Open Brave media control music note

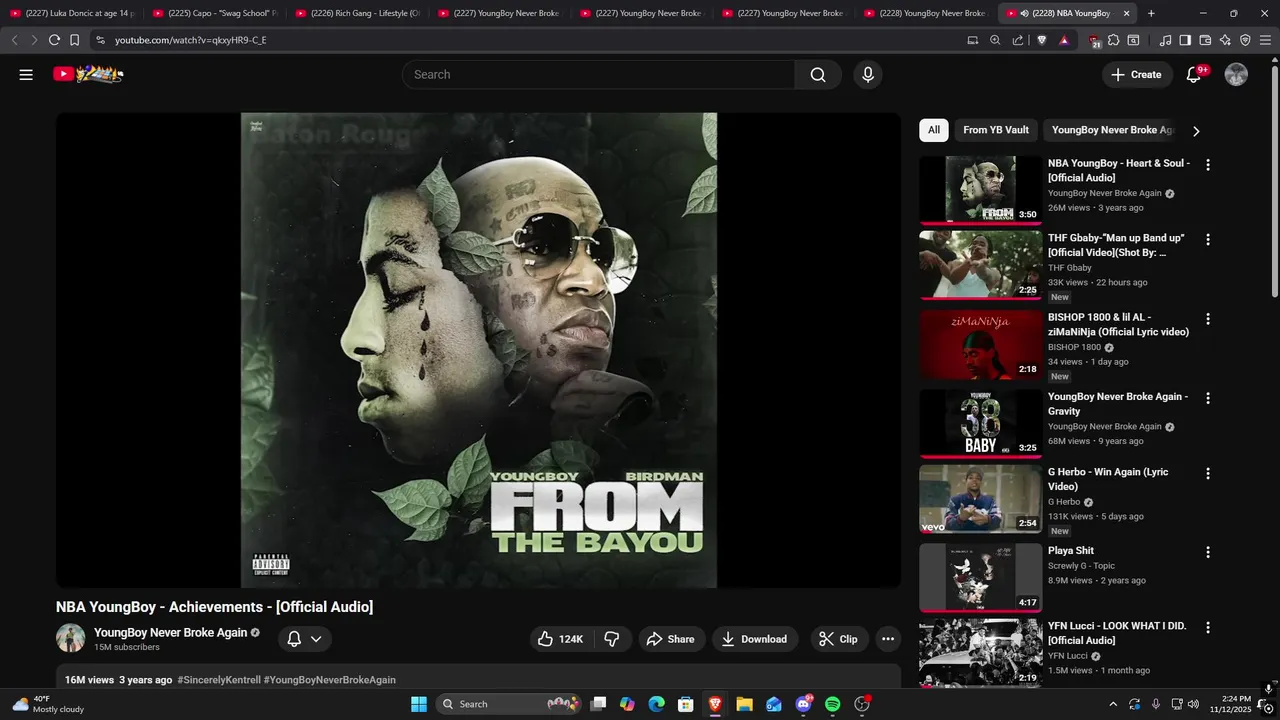click(x=1165, y=40)
